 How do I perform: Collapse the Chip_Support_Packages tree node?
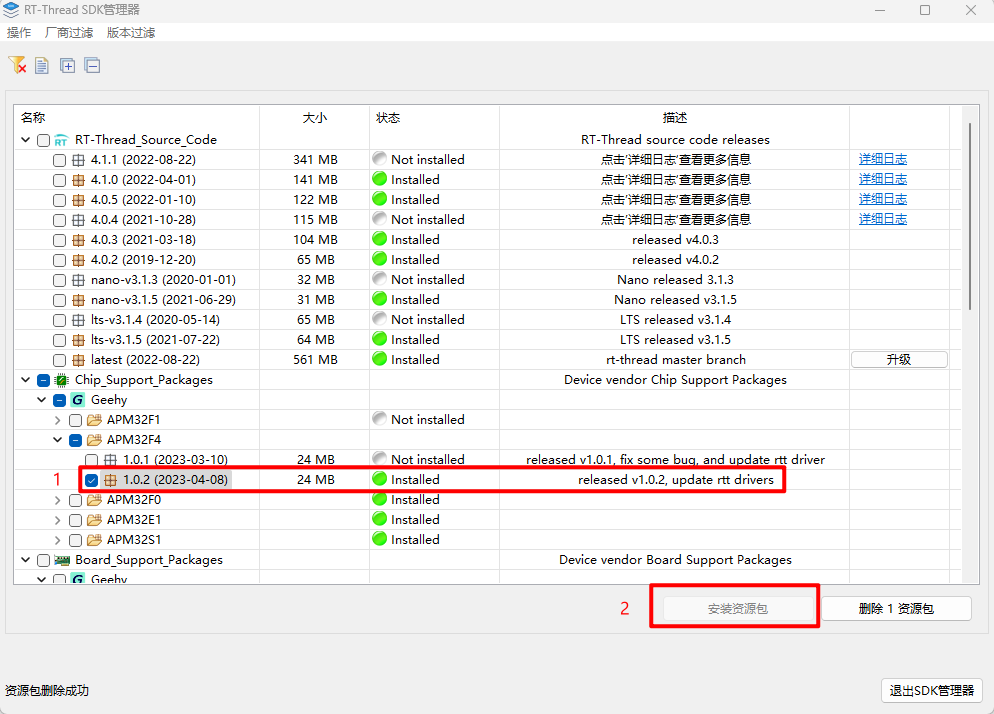pyautogui.click(x=26, y=380)
